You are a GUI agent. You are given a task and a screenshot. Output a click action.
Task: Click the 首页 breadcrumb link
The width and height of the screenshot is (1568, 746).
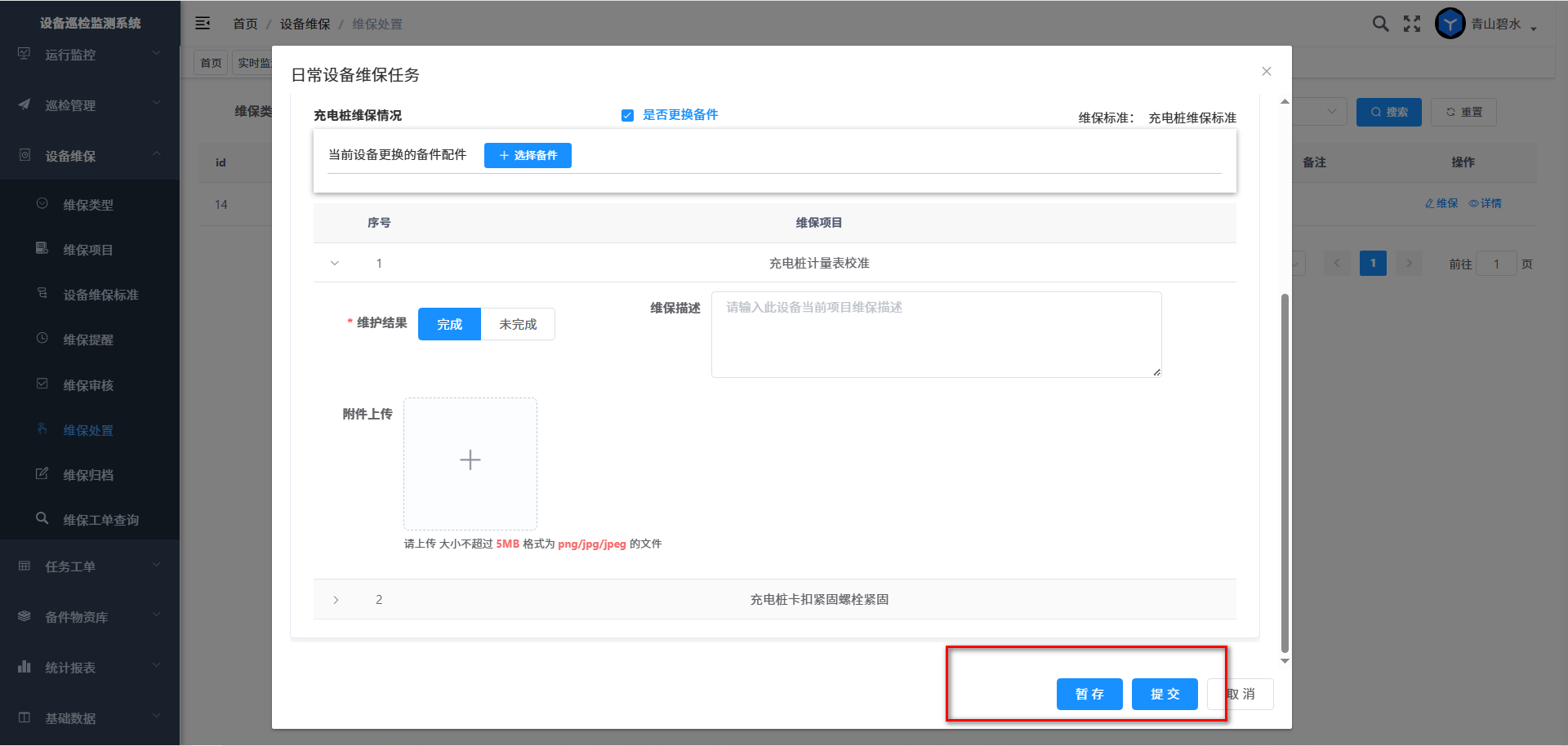pos(245,24)
